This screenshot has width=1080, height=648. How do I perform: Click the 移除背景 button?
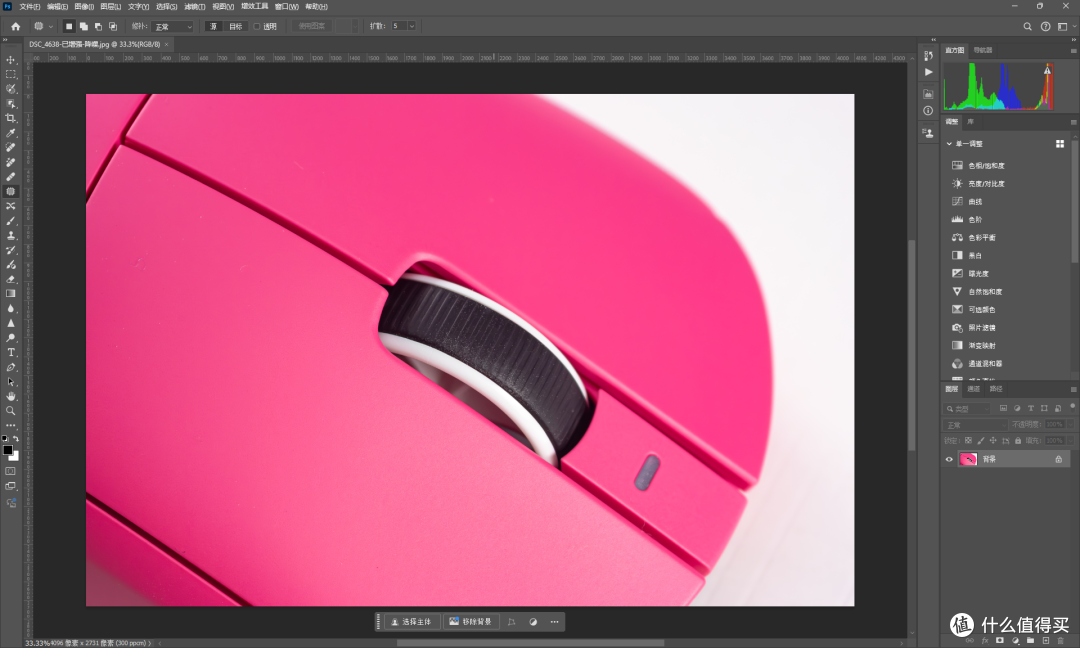click(x=470, y=622)
